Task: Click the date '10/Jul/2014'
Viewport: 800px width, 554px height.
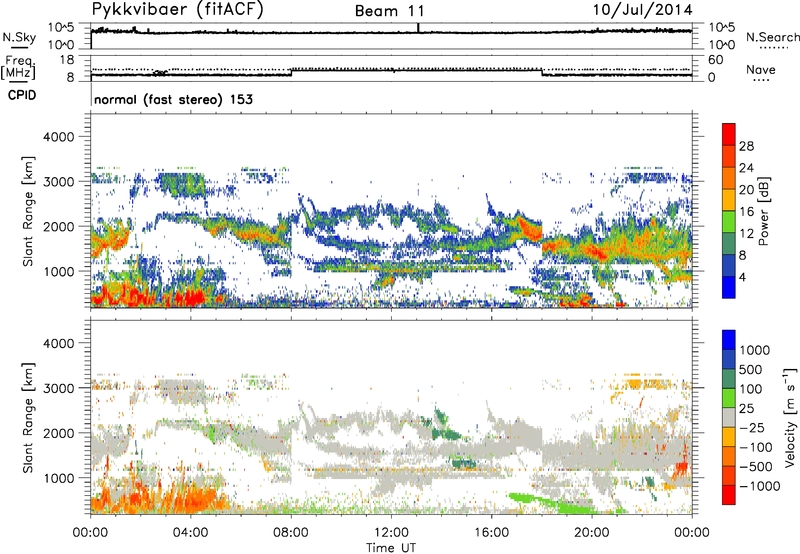Action: coord(642,10)
